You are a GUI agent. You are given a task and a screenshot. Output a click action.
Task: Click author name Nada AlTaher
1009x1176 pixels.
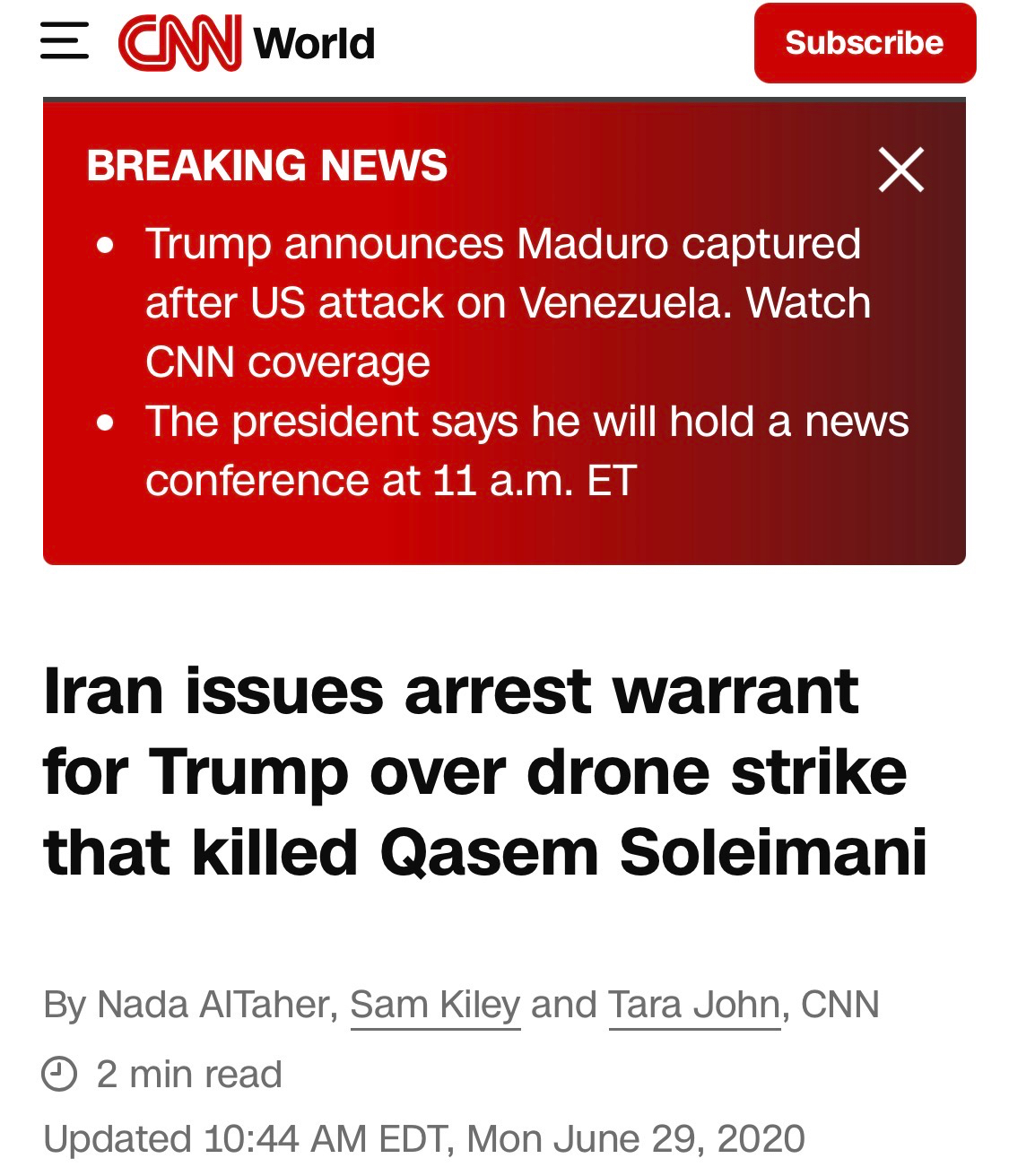pos(213,1005)
